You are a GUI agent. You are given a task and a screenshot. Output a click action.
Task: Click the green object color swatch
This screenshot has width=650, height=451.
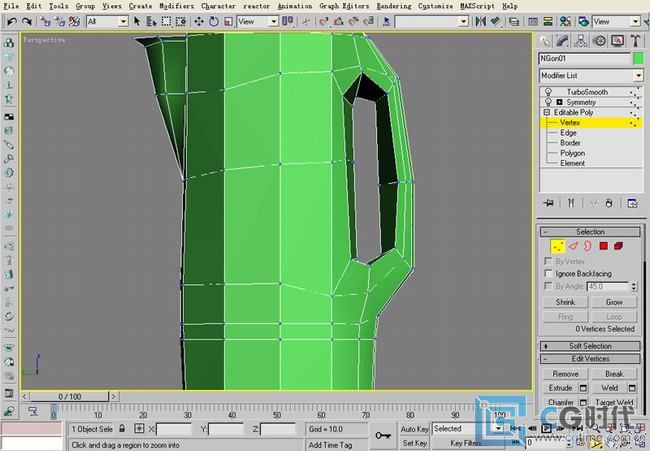[x=638, y=58]
